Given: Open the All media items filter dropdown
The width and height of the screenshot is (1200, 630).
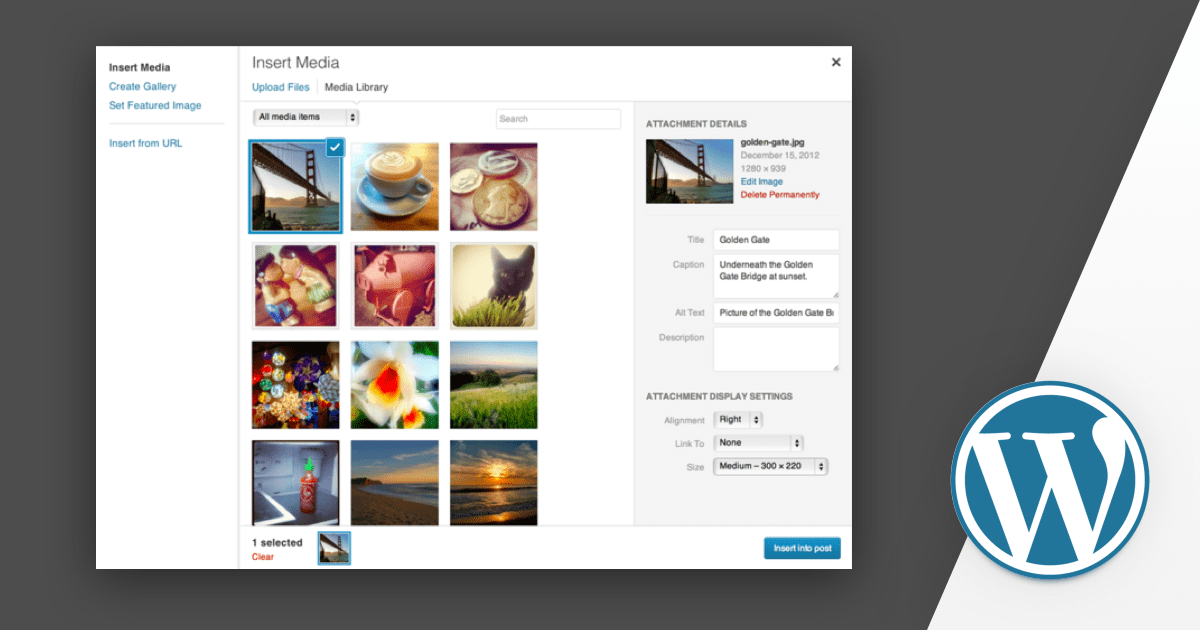Looking at the screenshot, I should click(x=306, y=117).
